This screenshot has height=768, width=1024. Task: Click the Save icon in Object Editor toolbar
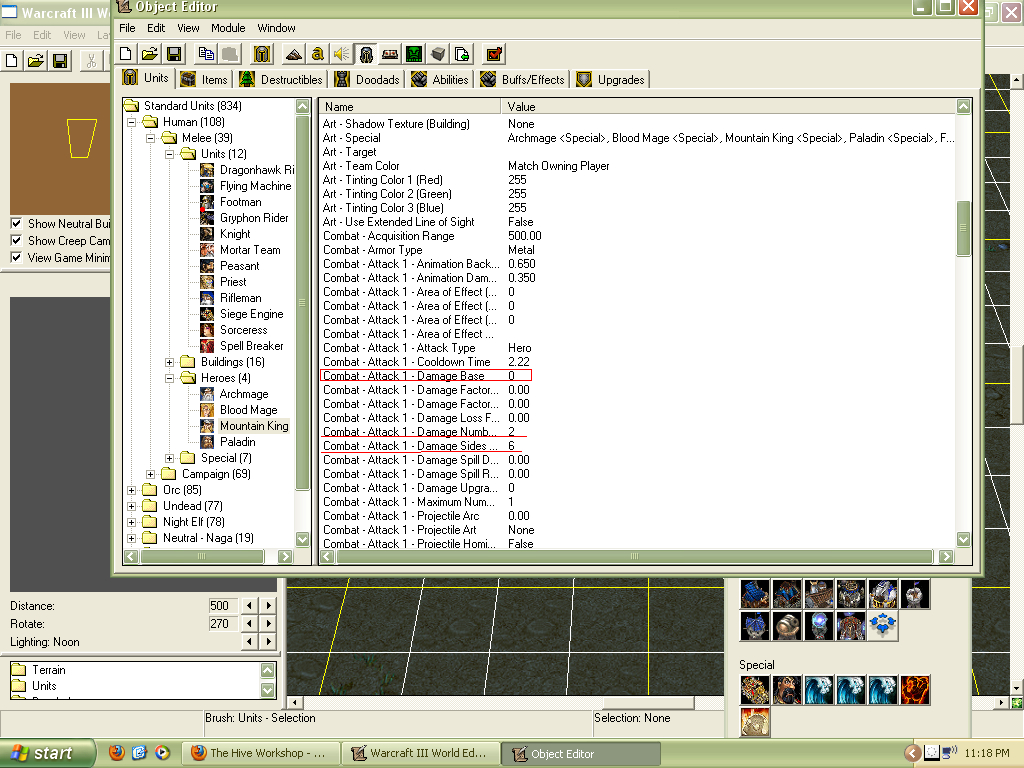(x=174, y=54)
